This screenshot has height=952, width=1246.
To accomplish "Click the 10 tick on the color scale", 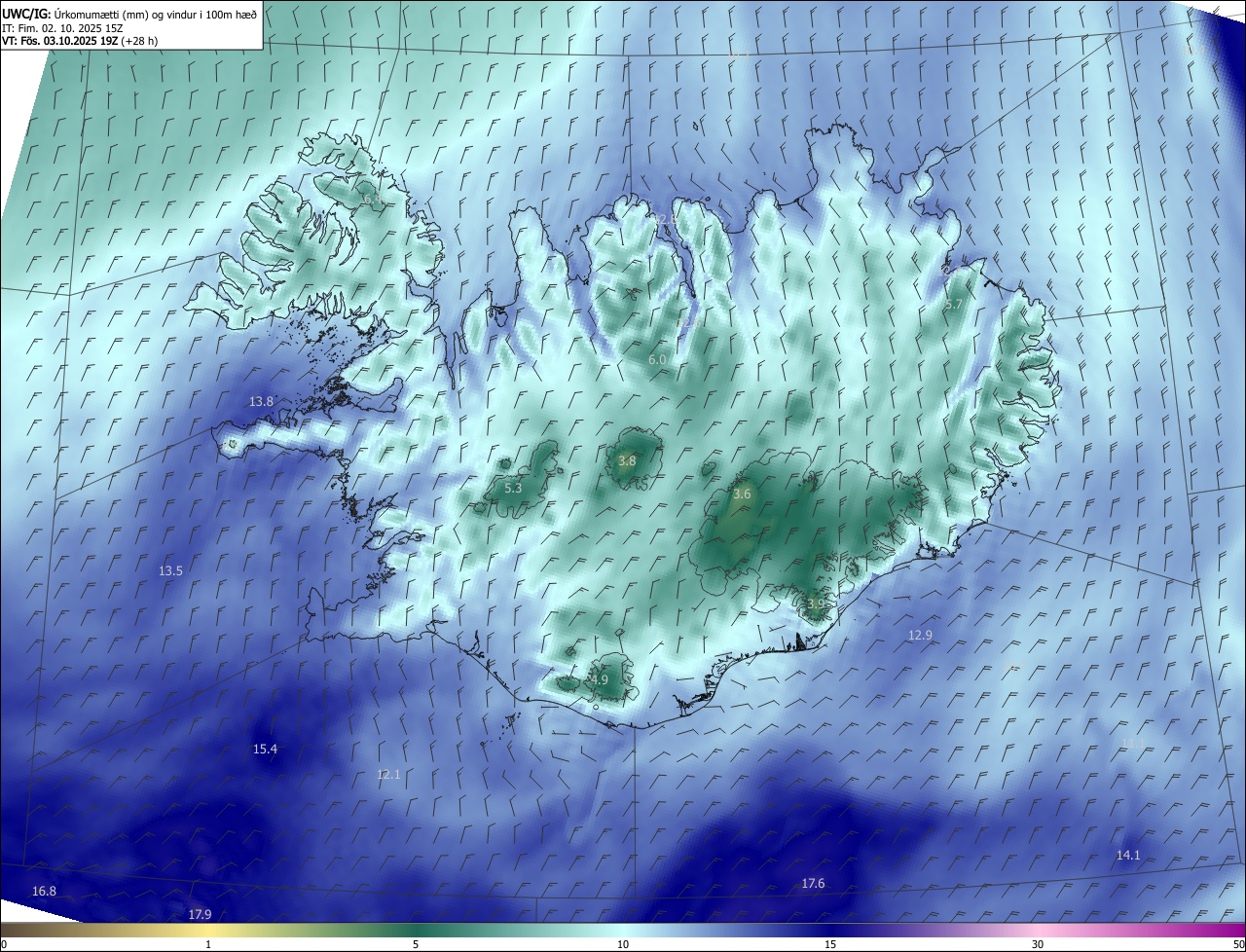I will [623, 944].
